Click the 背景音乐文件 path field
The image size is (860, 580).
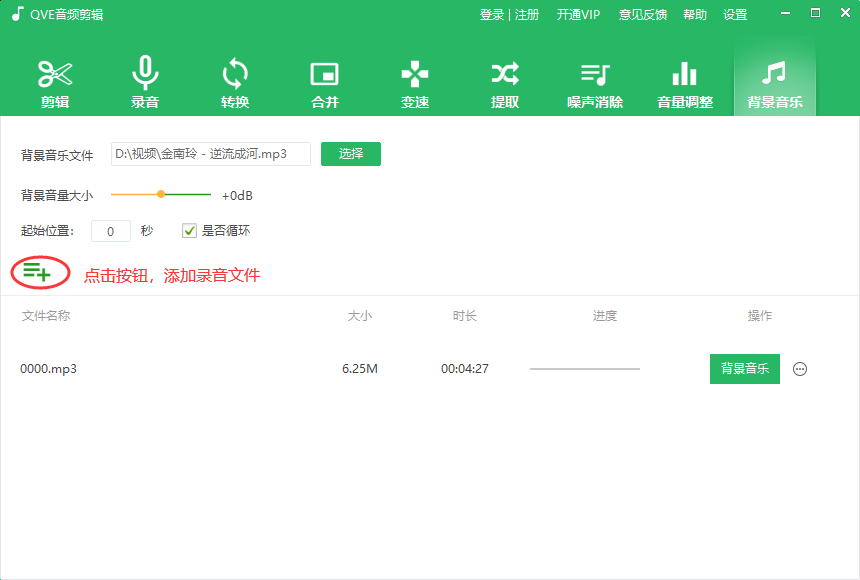click(x=211, y=154)
